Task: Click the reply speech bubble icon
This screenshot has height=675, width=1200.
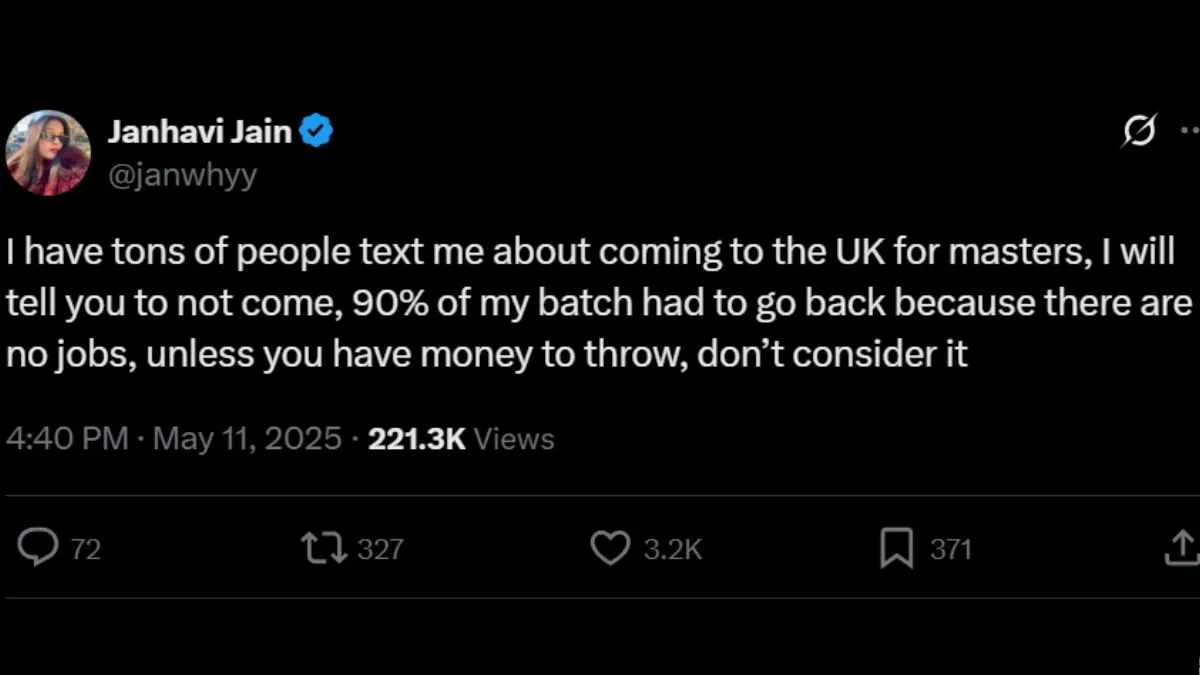Action: [x=38, y=548]
